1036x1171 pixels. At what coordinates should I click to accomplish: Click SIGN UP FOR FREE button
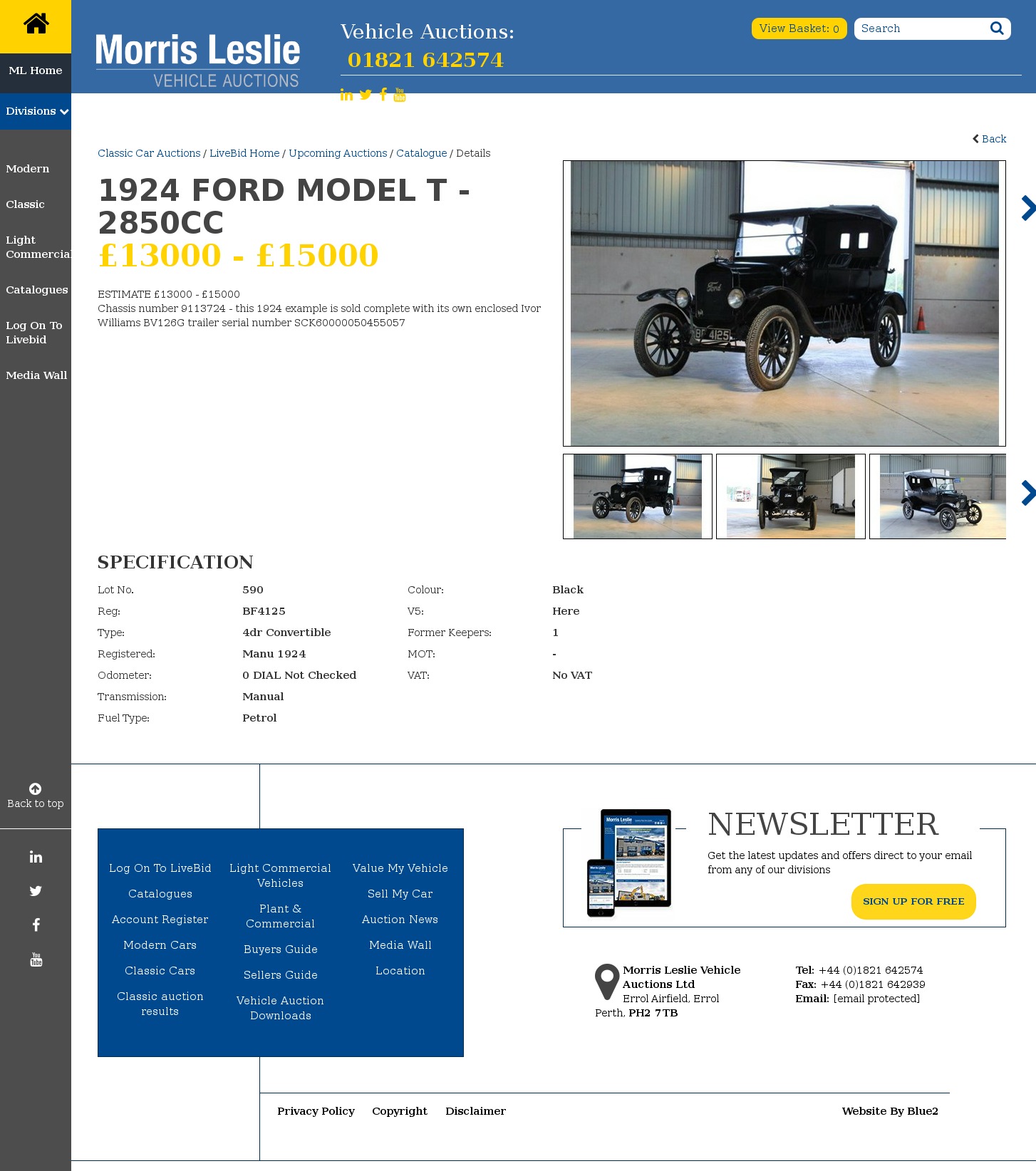click(913, 902)
